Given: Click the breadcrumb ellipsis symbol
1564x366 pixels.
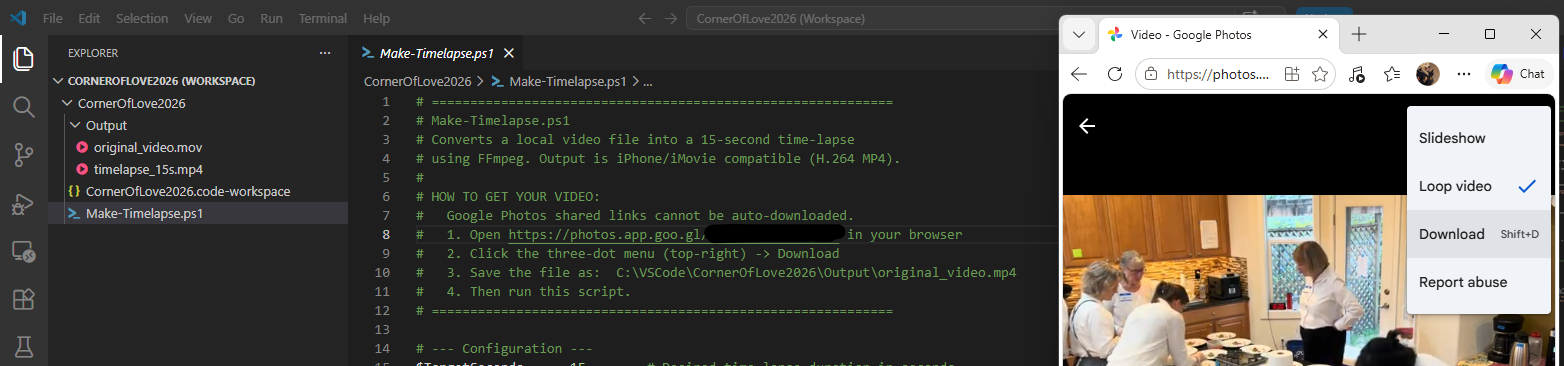Looking at the screenshot, I should coord(647,82).
